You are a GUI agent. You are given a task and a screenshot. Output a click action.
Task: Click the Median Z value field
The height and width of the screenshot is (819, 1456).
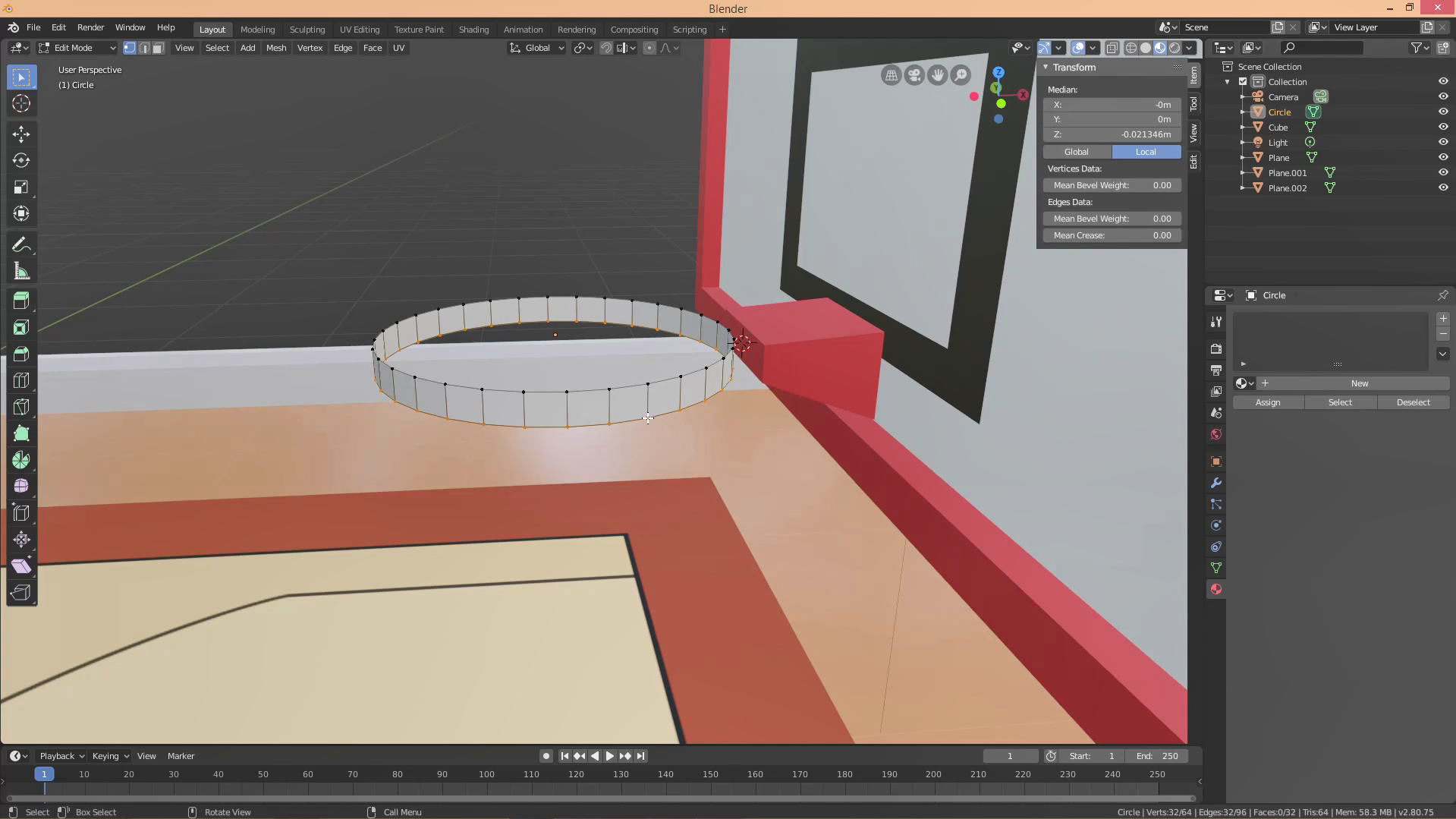1112,134
